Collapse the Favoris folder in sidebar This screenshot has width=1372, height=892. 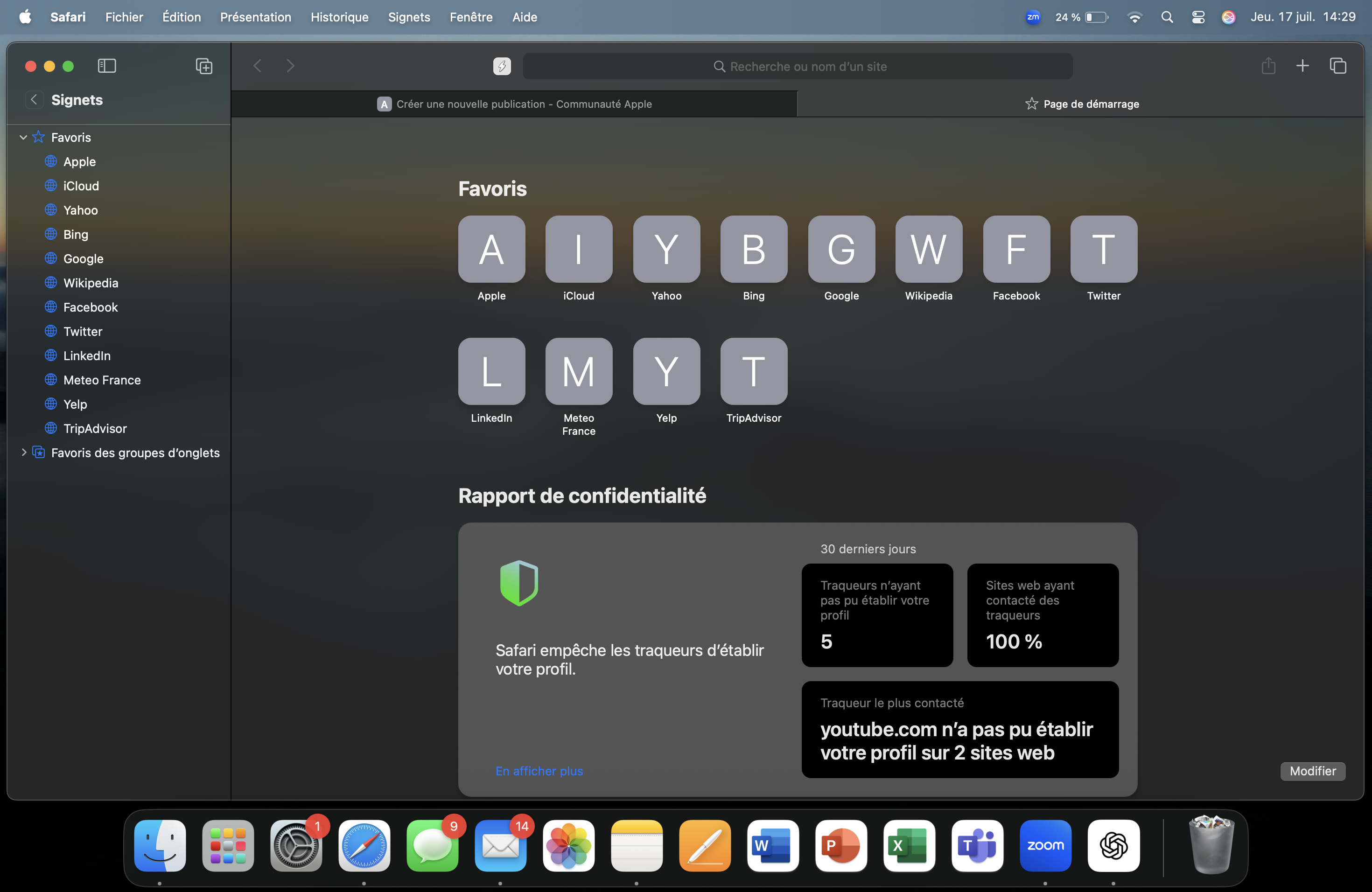tap(24, 137)
